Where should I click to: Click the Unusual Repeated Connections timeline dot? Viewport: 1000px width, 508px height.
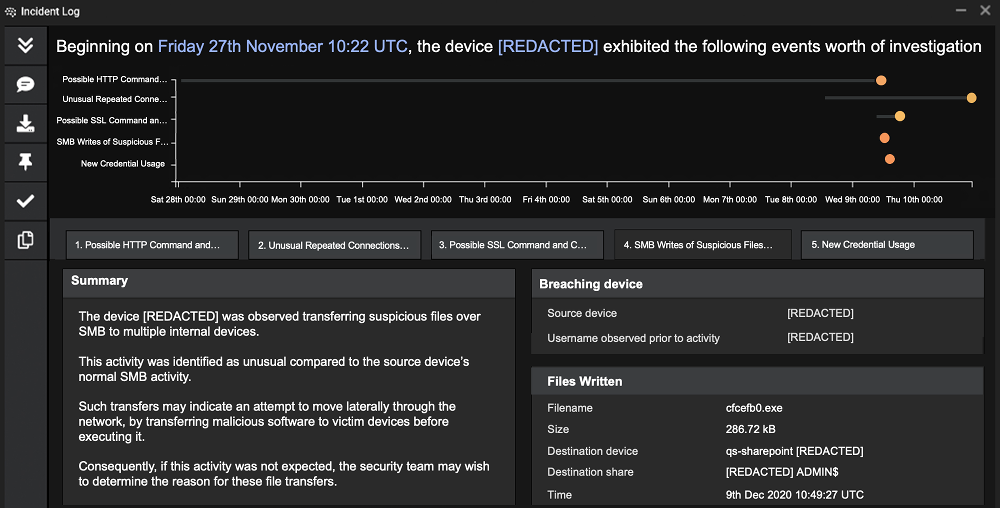972,98
